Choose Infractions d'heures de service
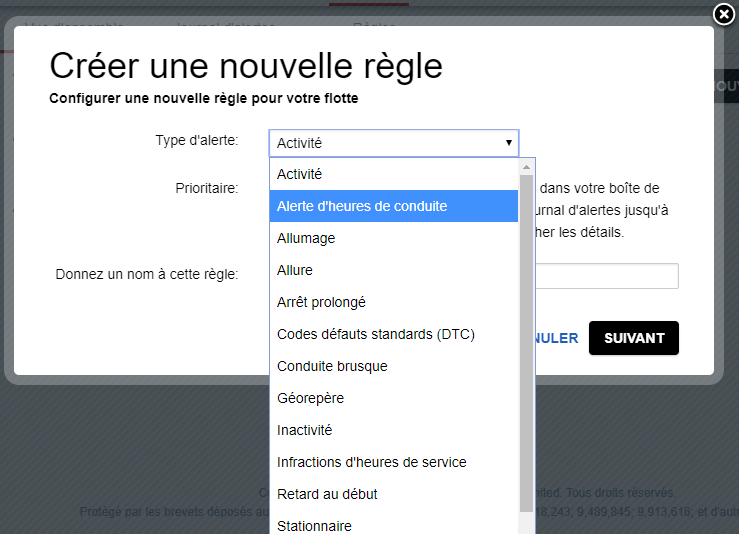739x534 pixels. pos(394,462)
